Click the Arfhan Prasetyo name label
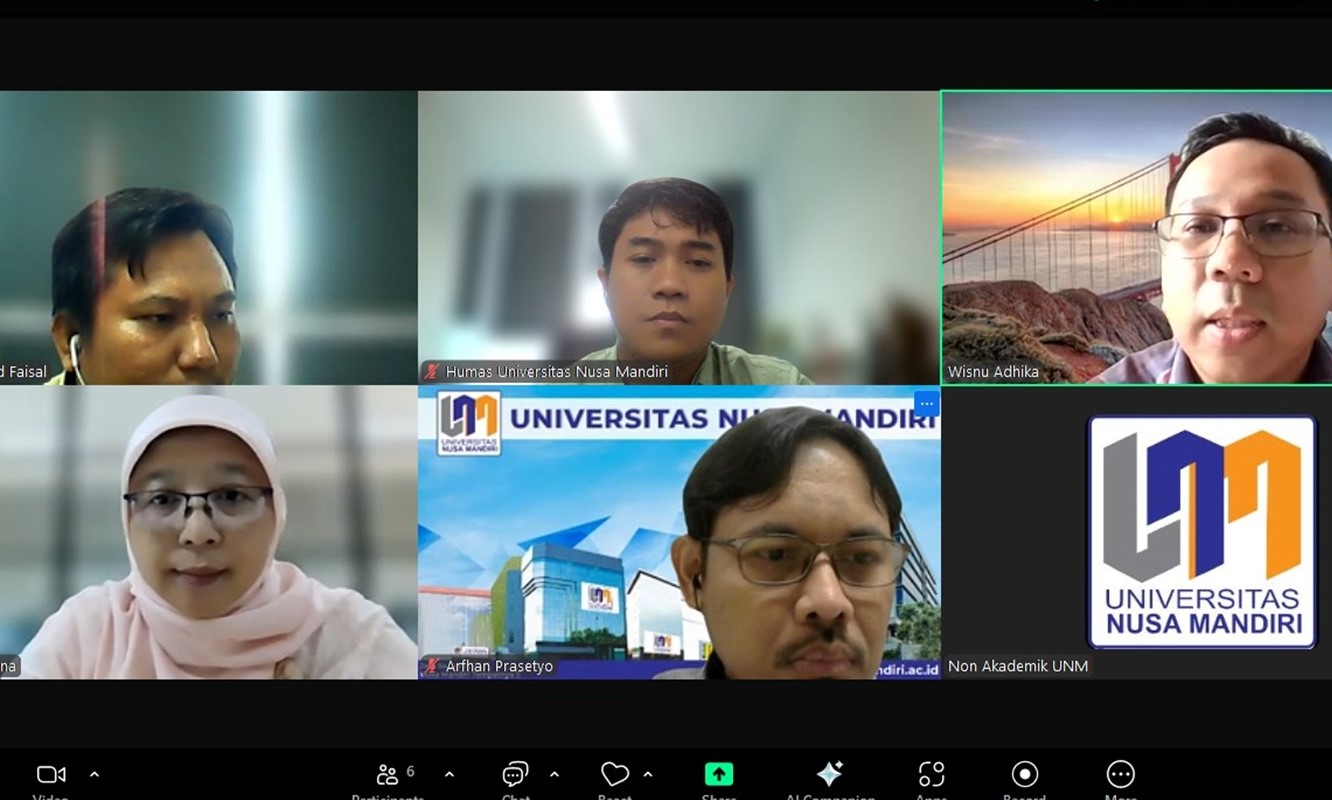Screen dimensions: 1332x800 coord(499,666)
